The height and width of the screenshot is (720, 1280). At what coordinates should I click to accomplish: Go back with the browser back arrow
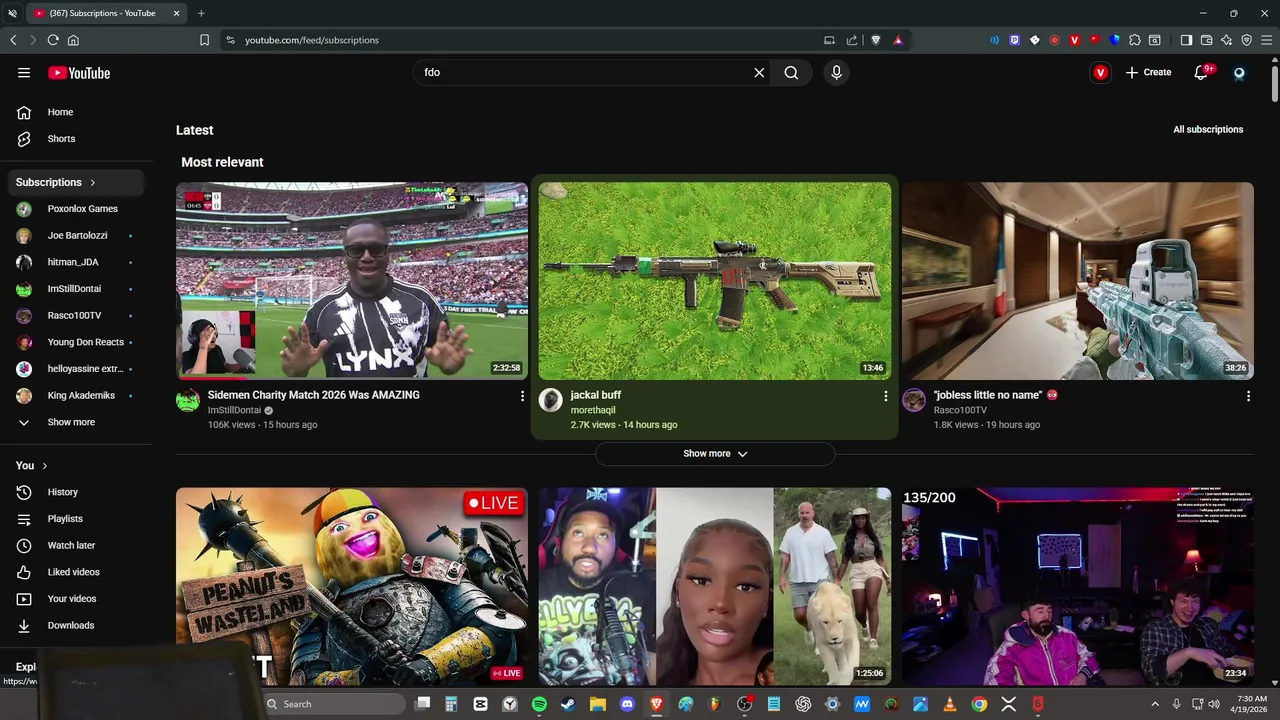[13, 40]
